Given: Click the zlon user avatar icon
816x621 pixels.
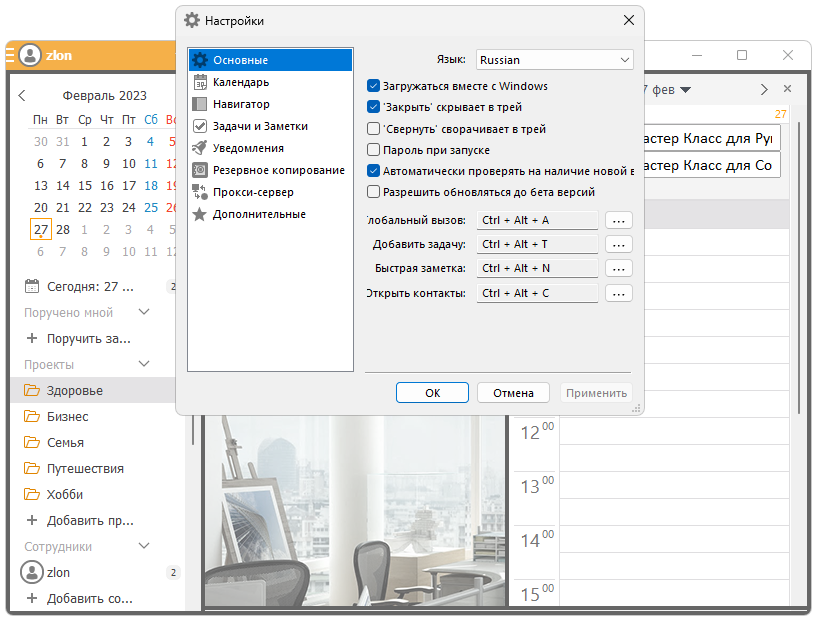Looking at the screenshot, I should 30,56.
